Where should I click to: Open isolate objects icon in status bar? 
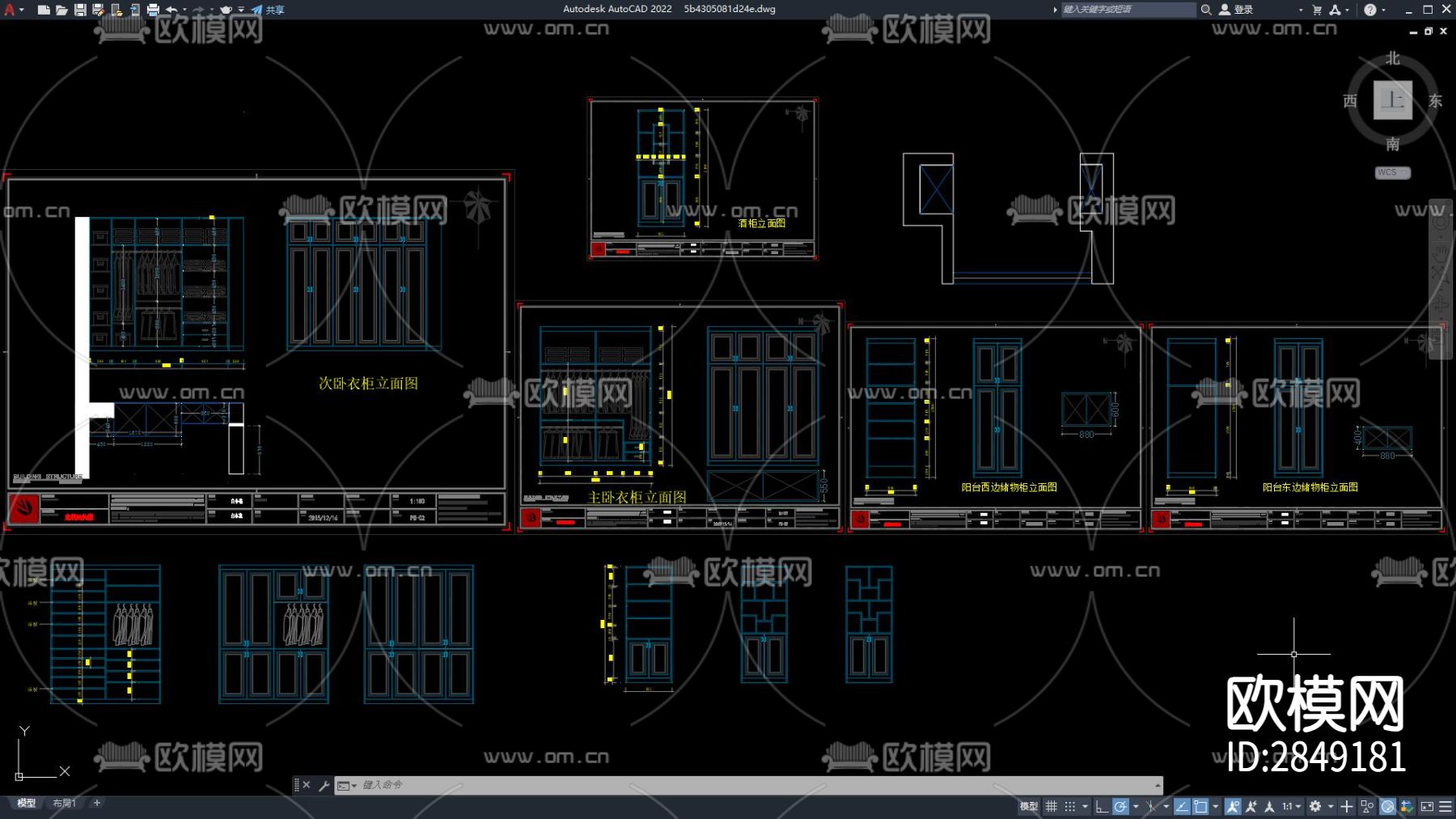(x=1367, y=806)
